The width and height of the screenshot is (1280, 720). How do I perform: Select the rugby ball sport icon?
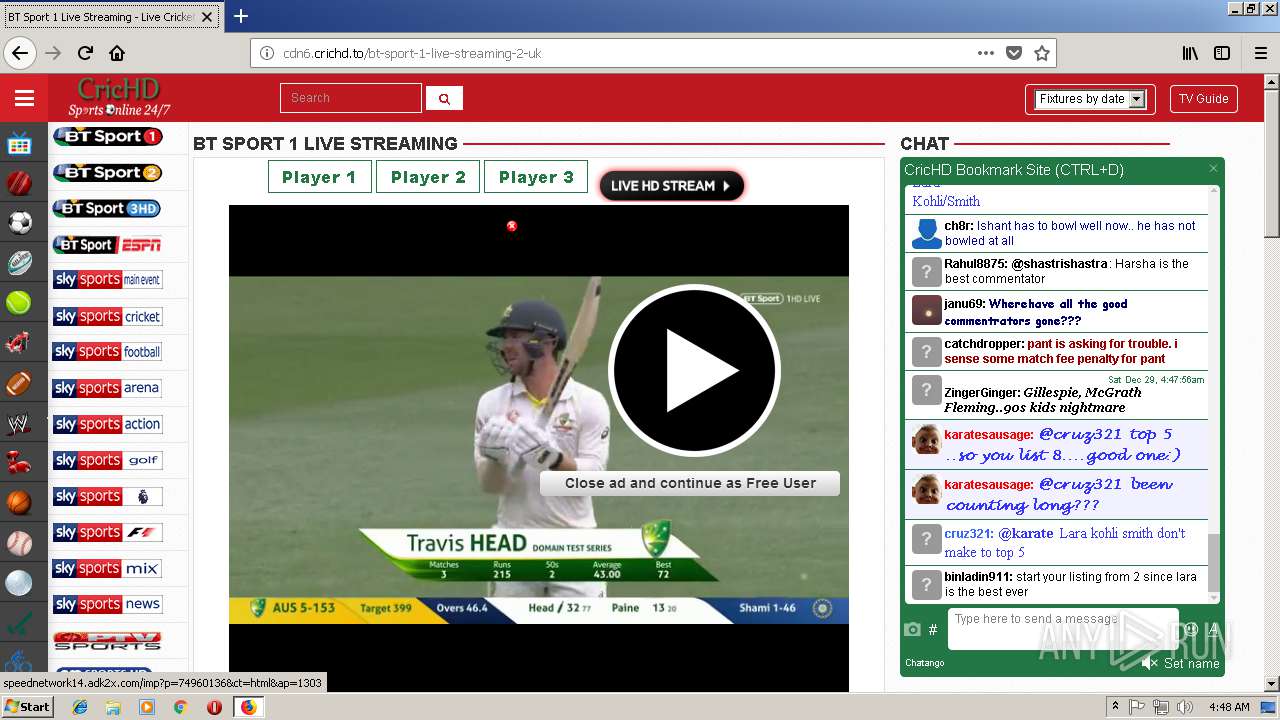[x=19, y=263]
